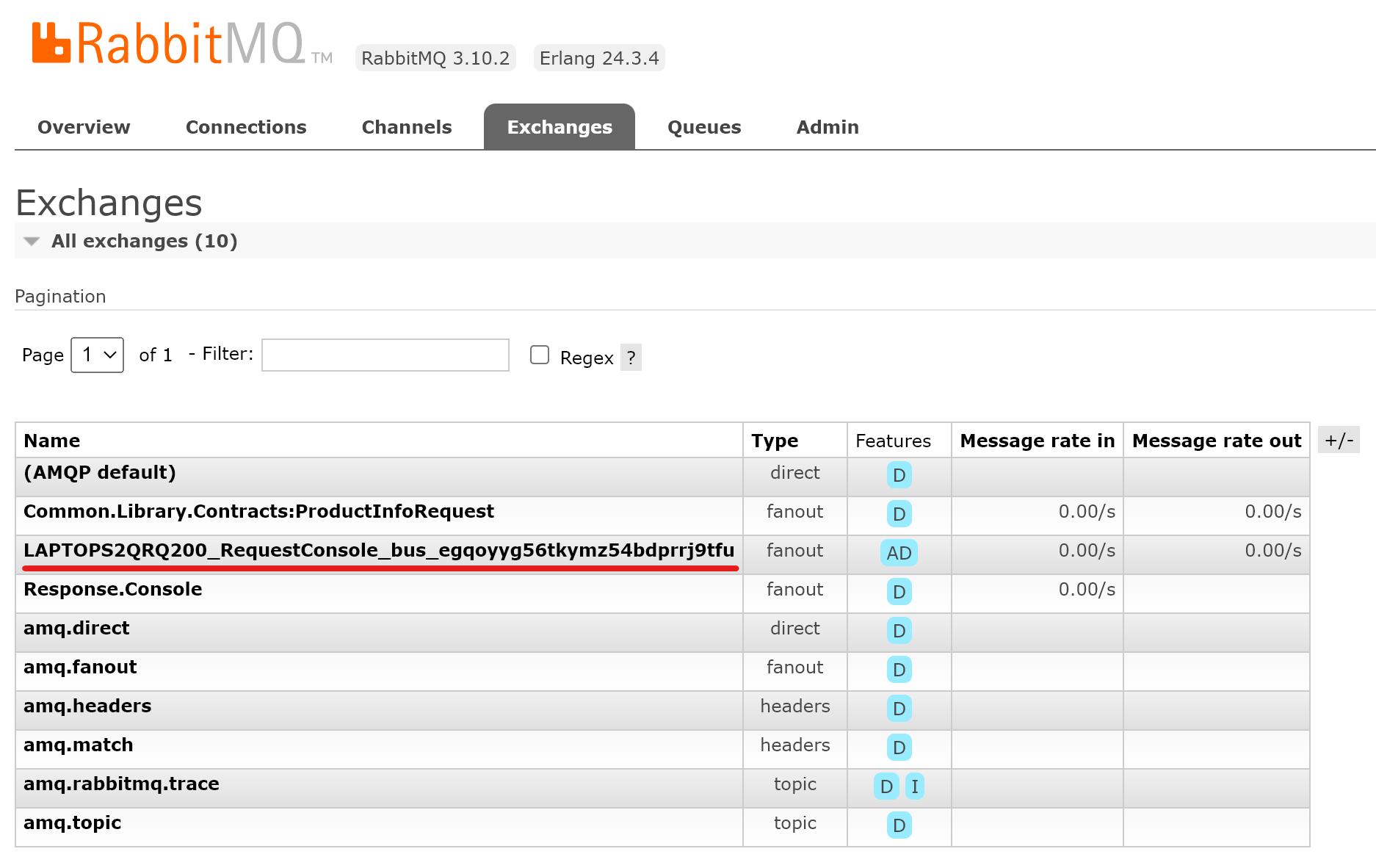This screenshot has height=868, width=1376.
Task: Click inside the Filter text field
Action: tap(384, 355)
